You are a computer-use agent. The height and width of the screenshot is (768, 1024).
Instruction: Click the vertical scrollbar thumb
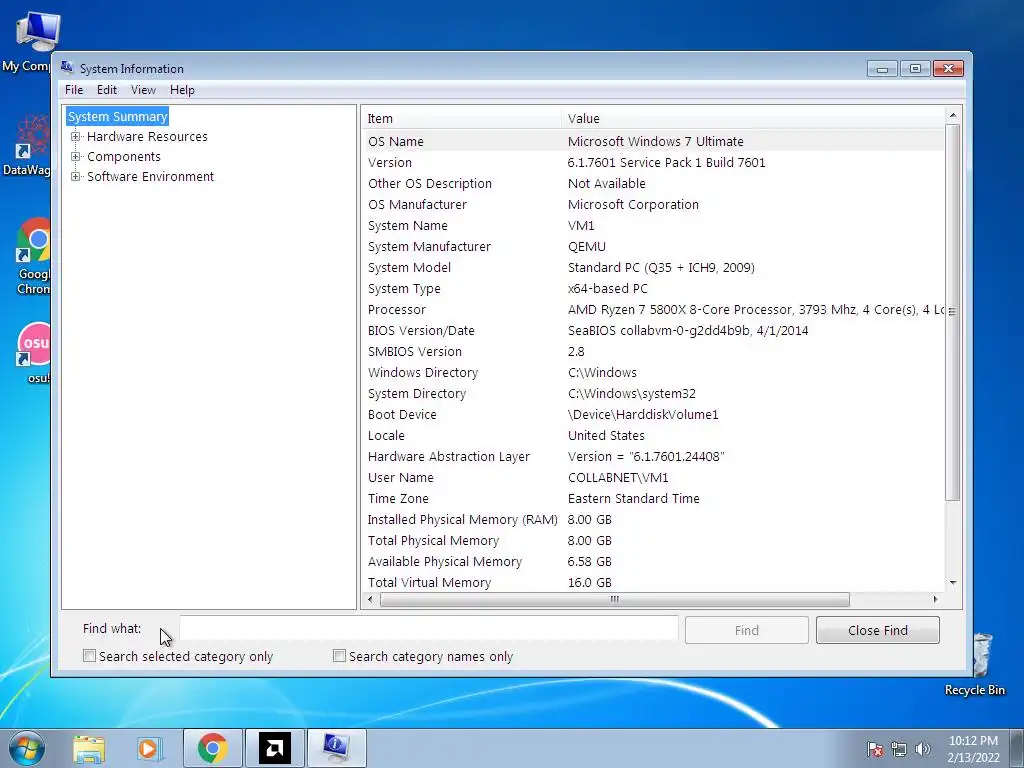[x=953, y=312]
